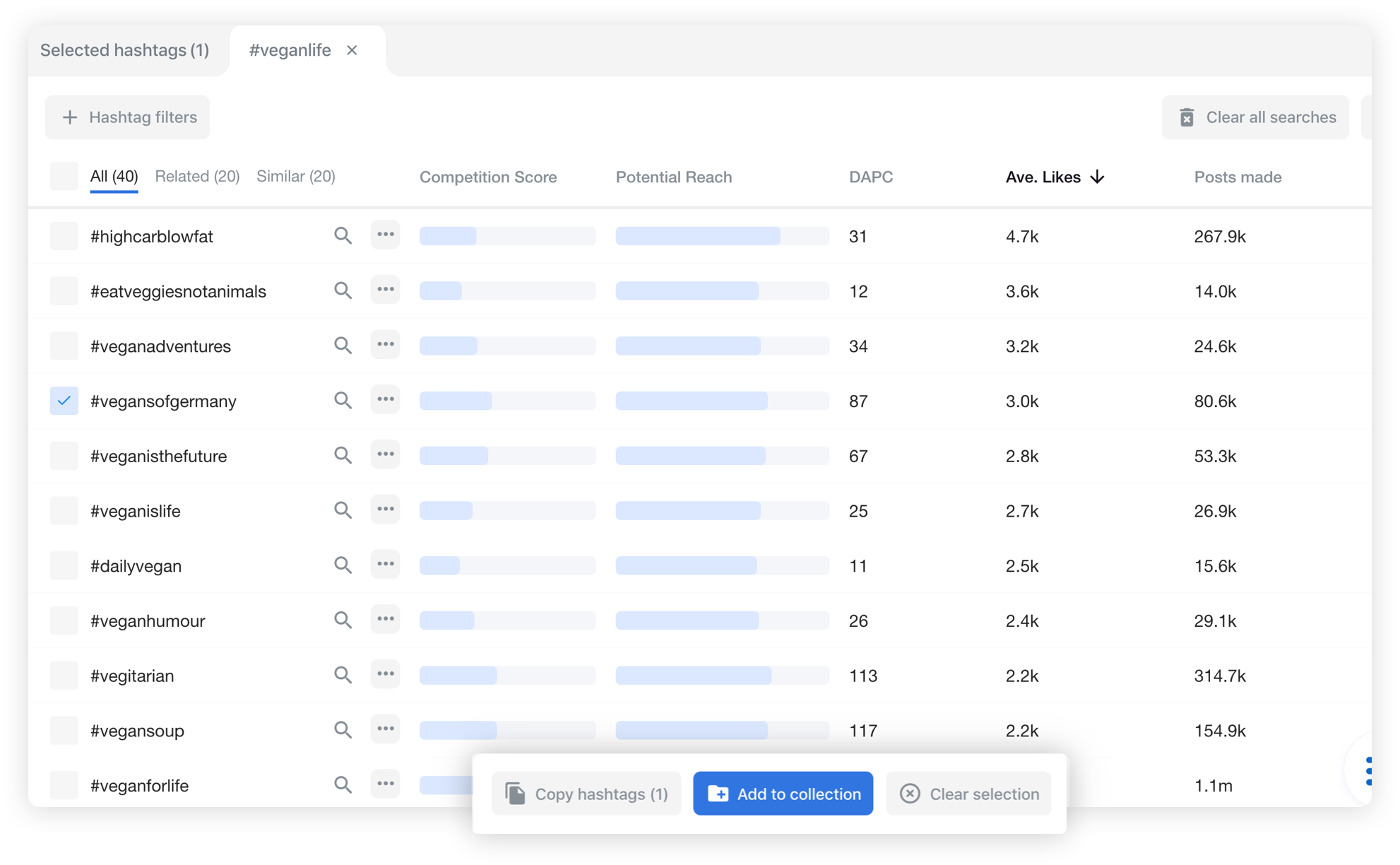Screen dimensions: 1400x865
Task: Open the ellipsis menu for #veganadventures
Action: (x=385, y=345)
